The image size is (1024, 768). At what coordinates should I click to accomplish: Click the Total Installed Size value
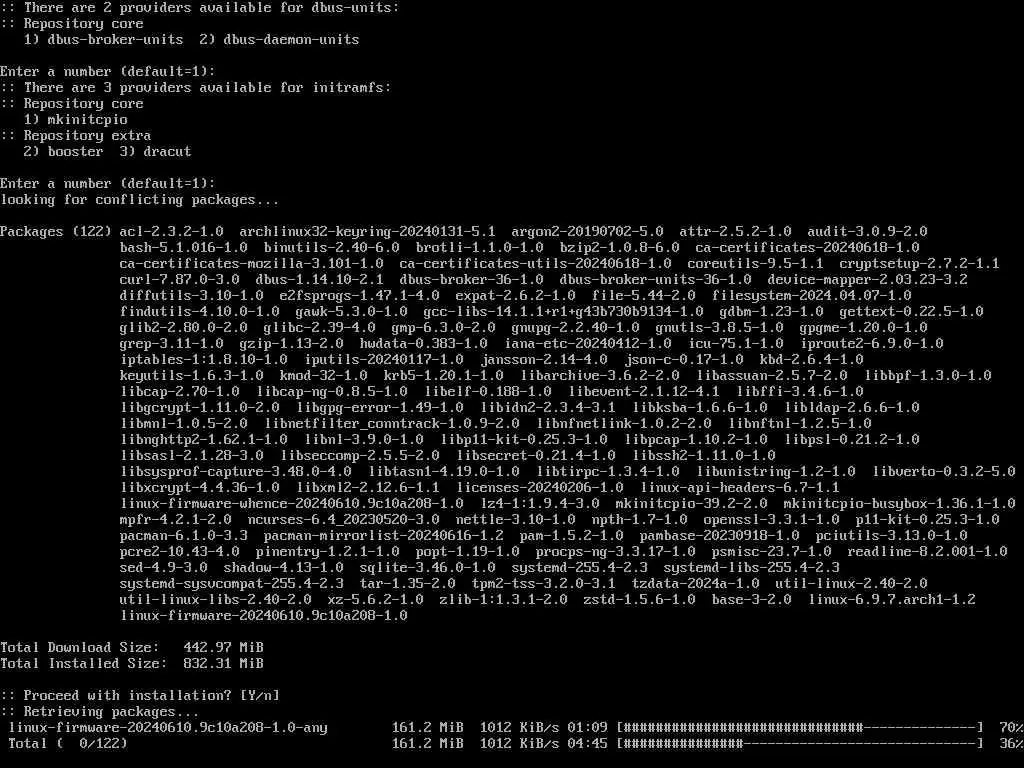223,664
